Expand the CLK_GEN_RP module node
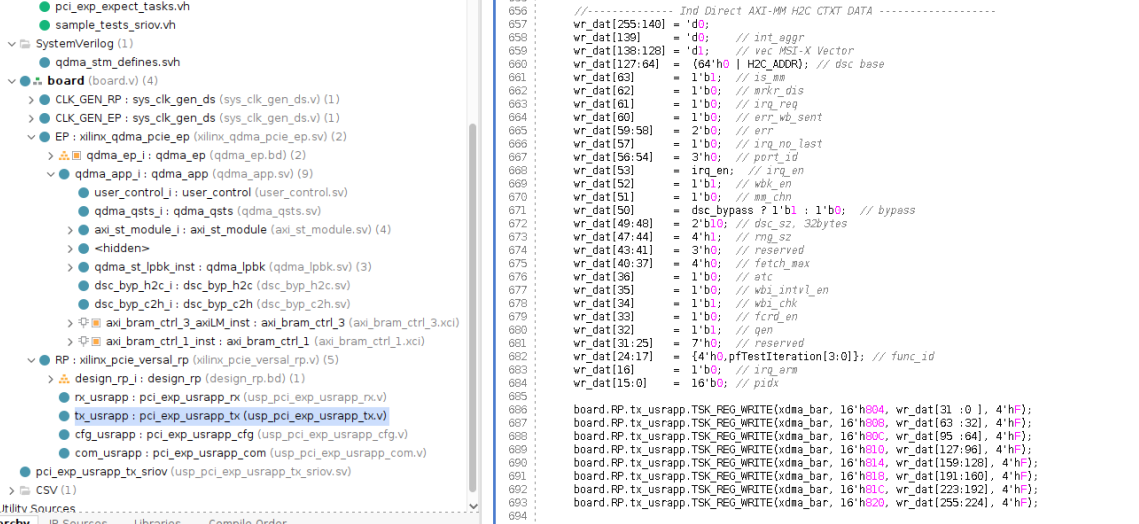 coord(30,100)
